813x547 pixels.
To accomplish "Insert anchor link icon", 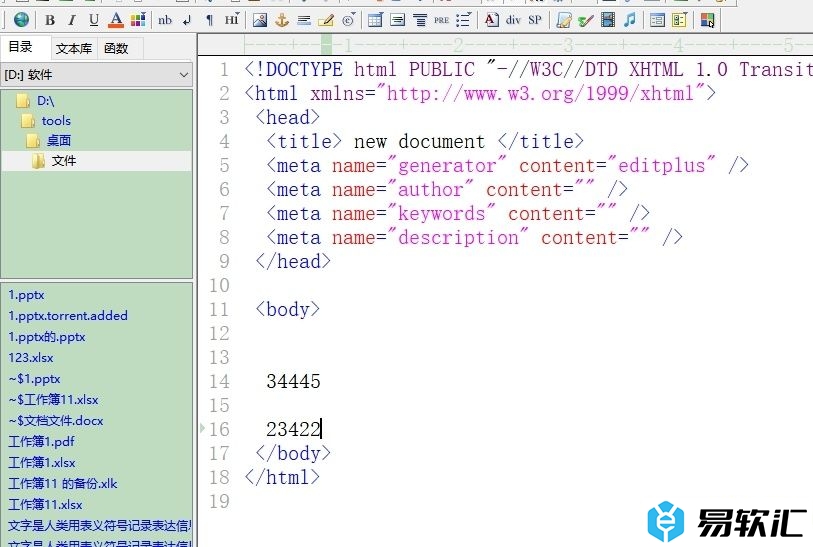I will [282, 20].
